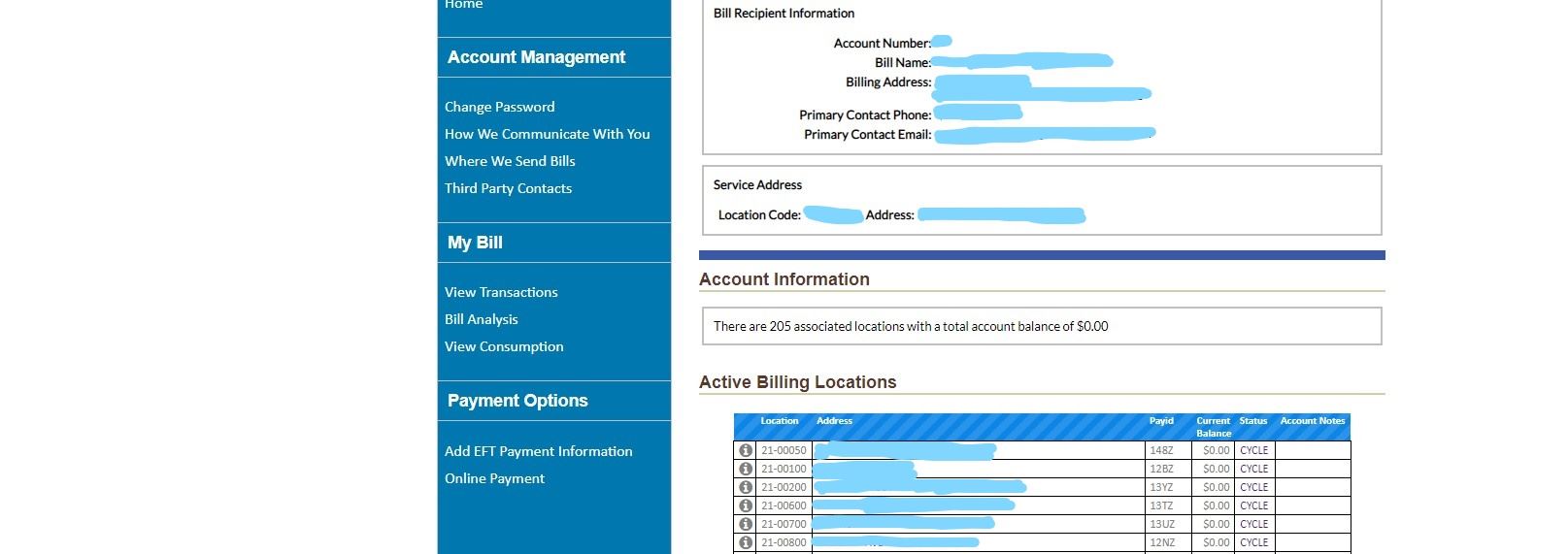The width and height of the screenshot is (1568, 554).
Task: Click the Status column header
Action: coord(1252,421)
